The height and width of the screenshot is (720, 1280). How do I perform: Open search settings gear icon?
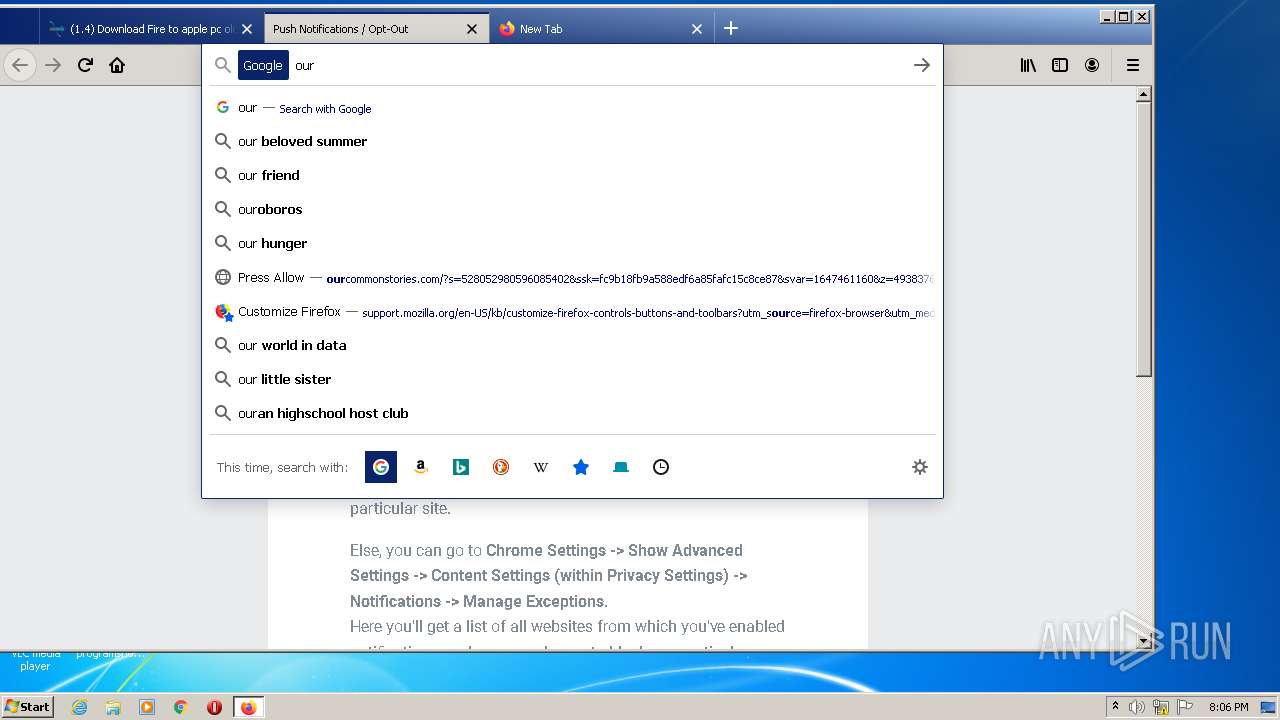coord(920,467)
